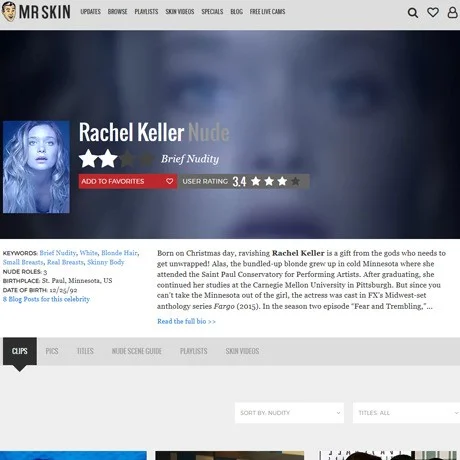Screen dimensions: 460x460
Task: Open the Skinny Body keyword link
Action: (106, 262)
